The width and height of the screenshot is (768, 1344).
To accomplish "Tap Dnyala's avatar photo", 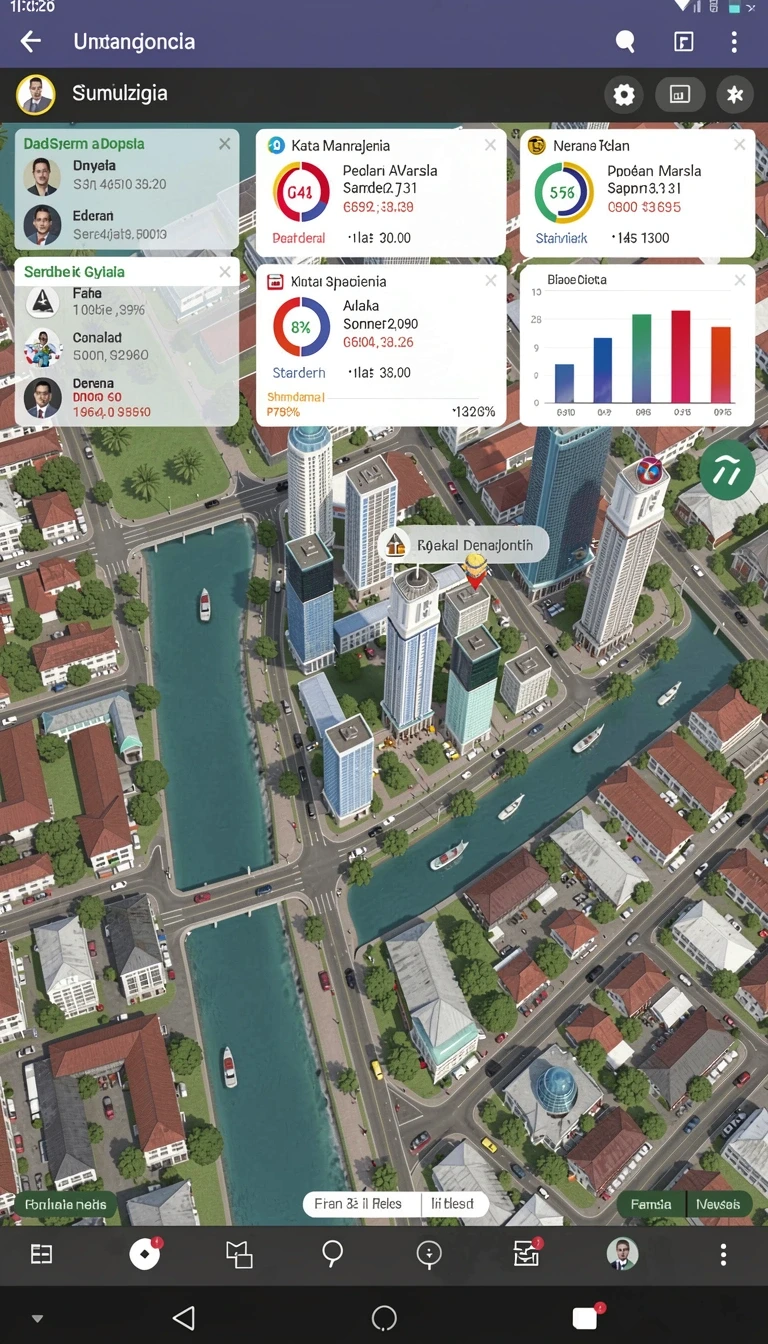I will click(42, 176).
